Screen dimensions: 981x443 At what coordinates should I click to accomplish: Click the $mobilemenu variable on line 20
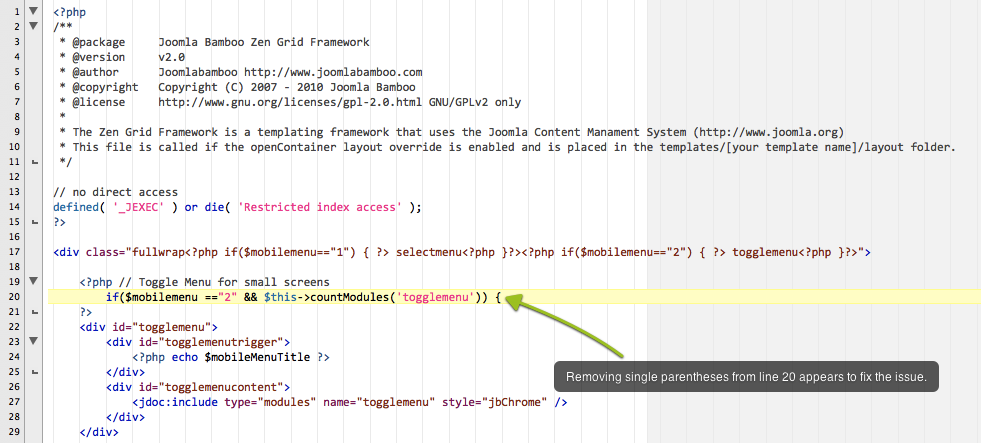point(161,298)
